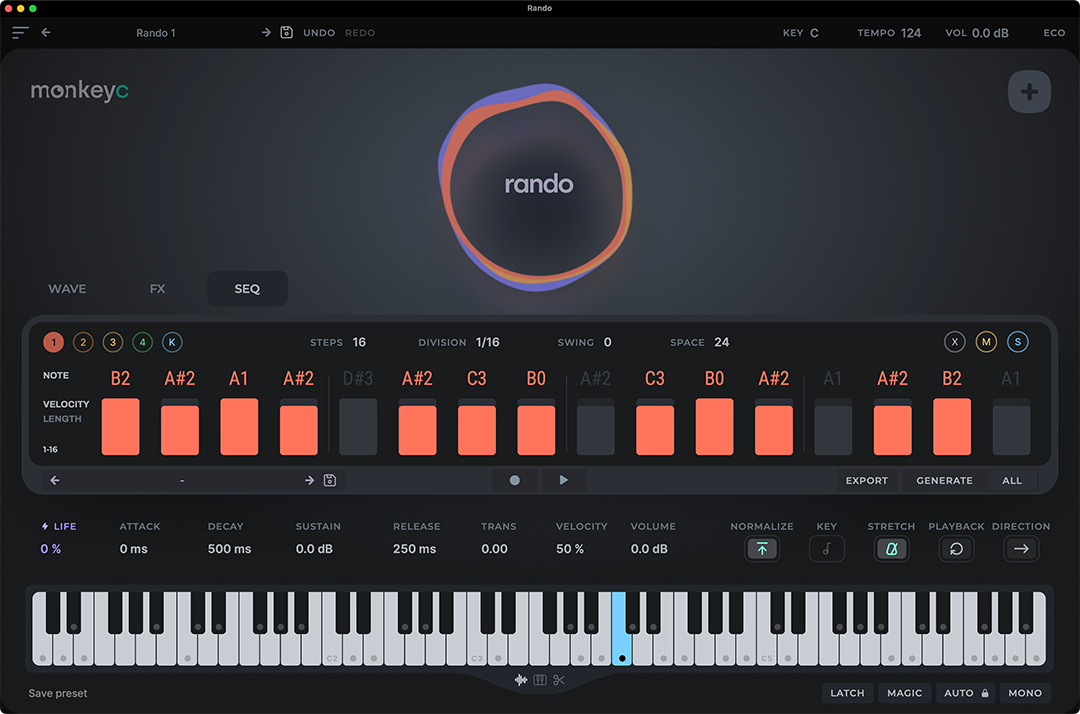Click the Generate button
The height and width of the screenshot is (714, 1080).
tap(944, 481)
